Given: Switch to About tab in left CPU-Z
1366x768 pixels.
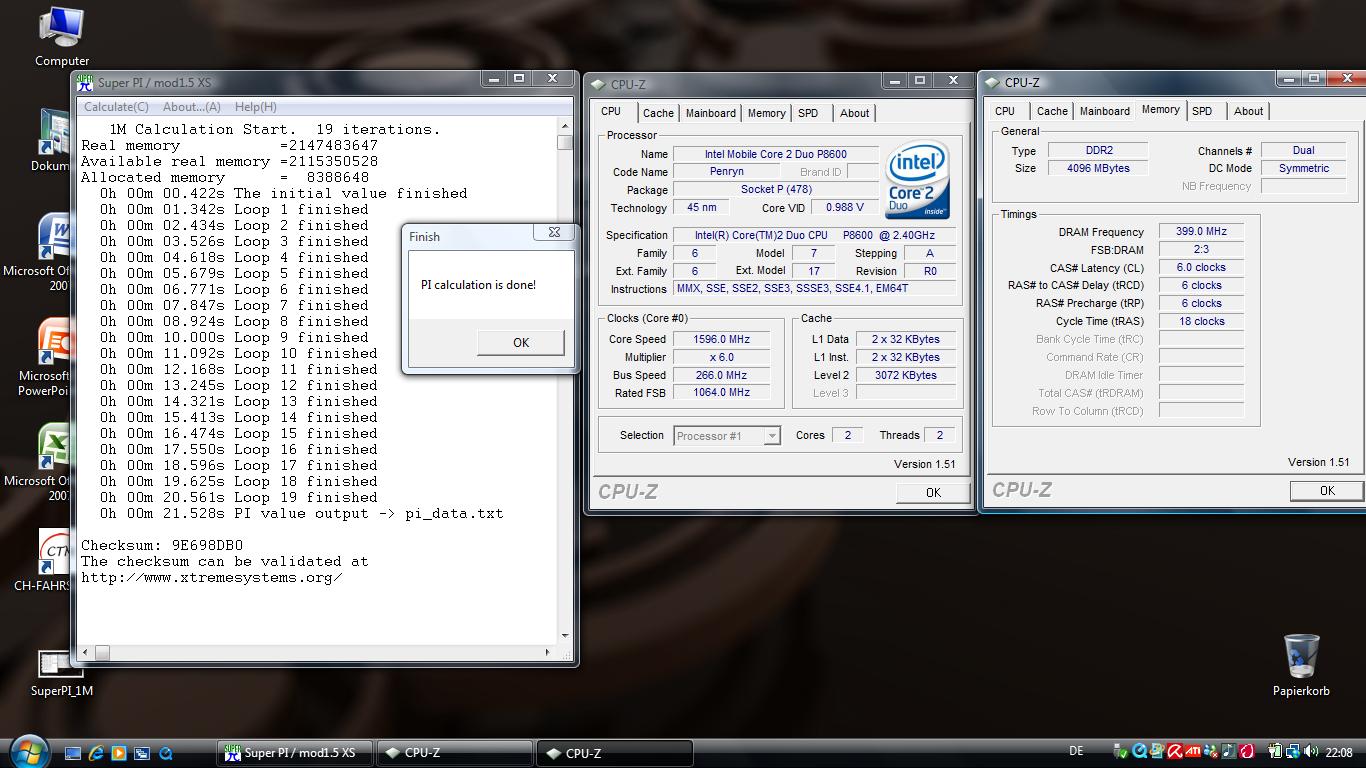Looking at the screenshot, I should click(854, 113).
